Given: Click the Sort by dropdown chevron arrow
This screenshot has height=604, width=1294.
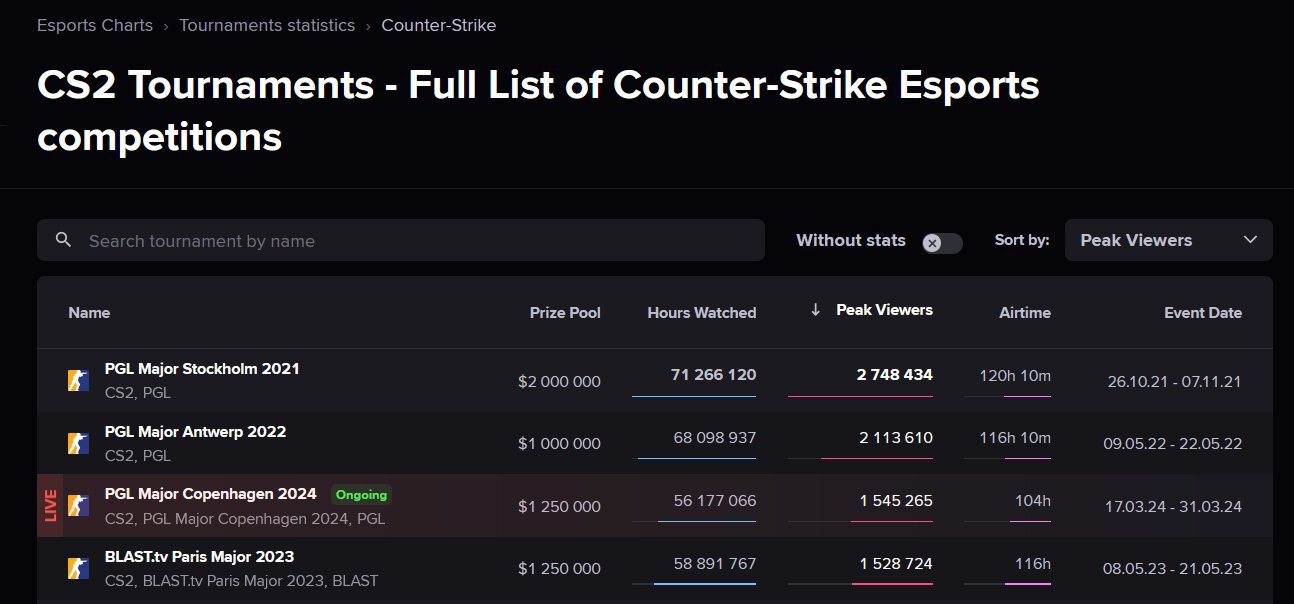Looking at the screenshot, I should [1250, 240].
